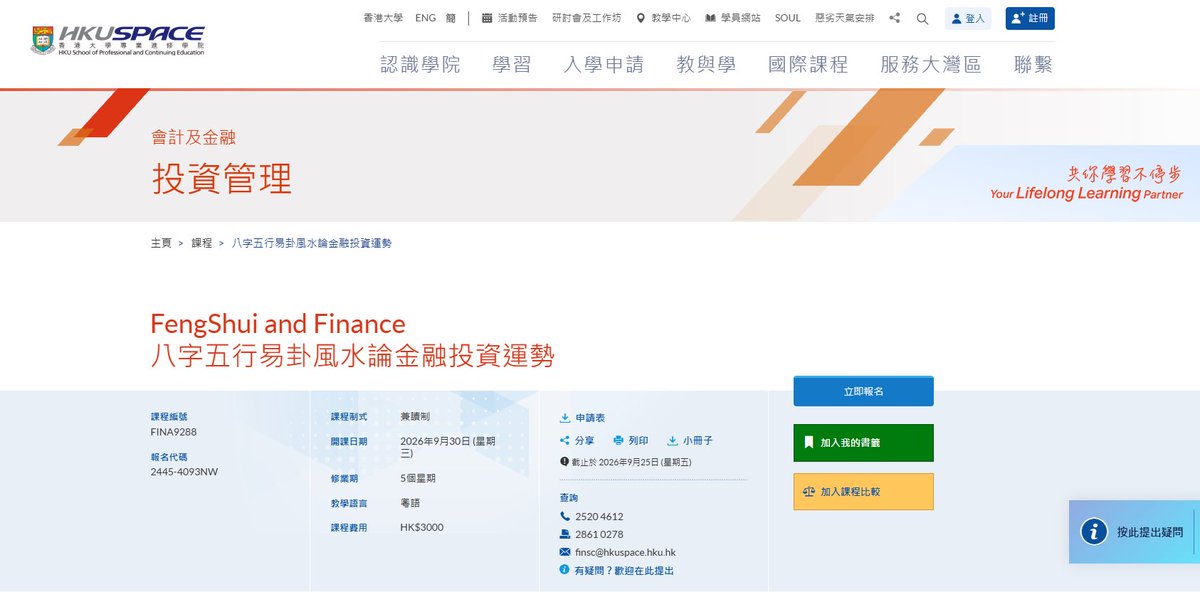Open the 按此提出疑問 help widget
This screenshot has height=592, width=1200.
click(1134, 532)
